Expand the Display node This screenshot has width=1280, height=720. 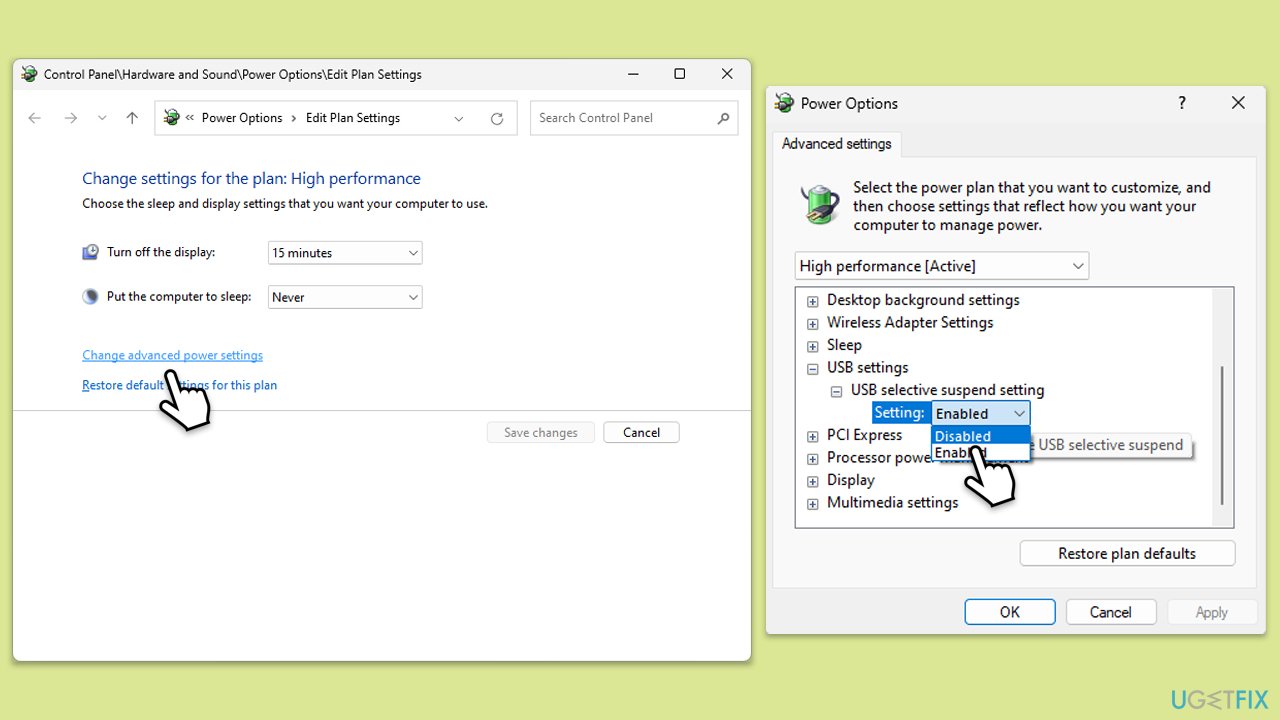[x=813, y=481]
